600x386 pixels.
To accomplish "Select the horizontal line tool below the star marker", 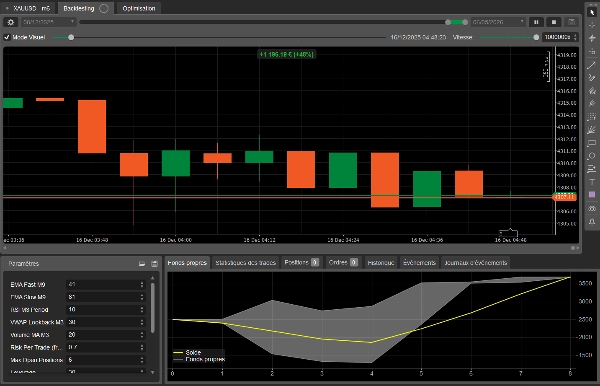I will (x=592, y=51).
